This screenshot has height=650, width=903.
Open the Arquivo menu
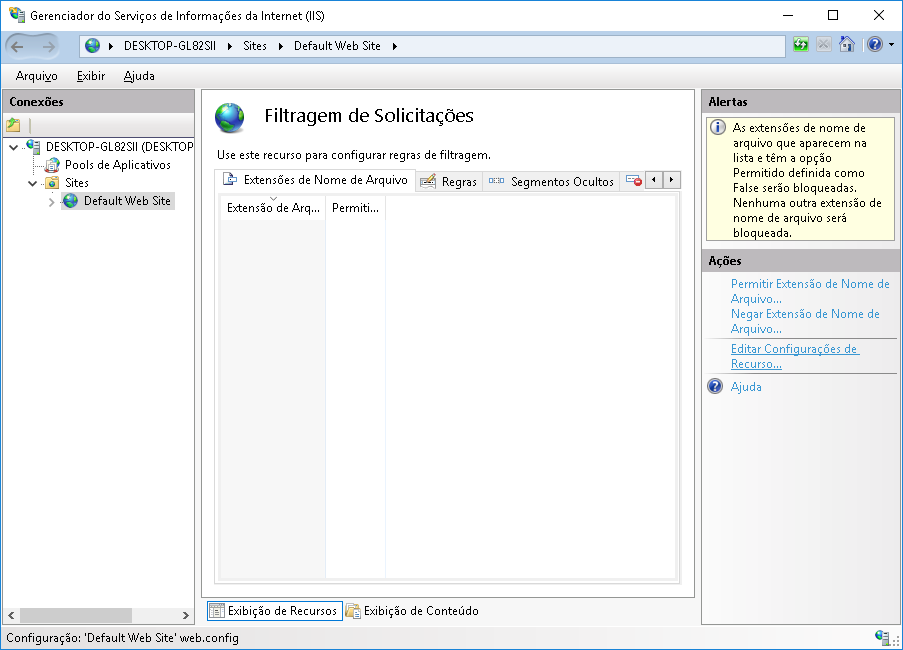(36, 76)
